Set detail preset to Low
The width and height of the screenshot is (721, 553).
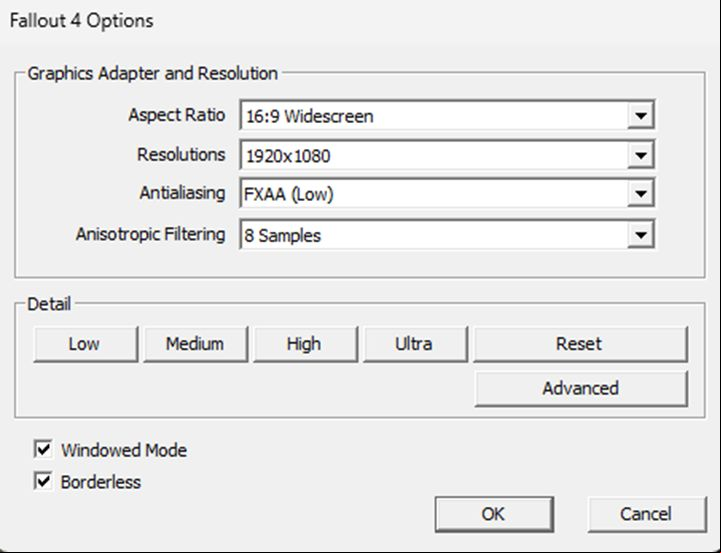(x=84, y=344)
